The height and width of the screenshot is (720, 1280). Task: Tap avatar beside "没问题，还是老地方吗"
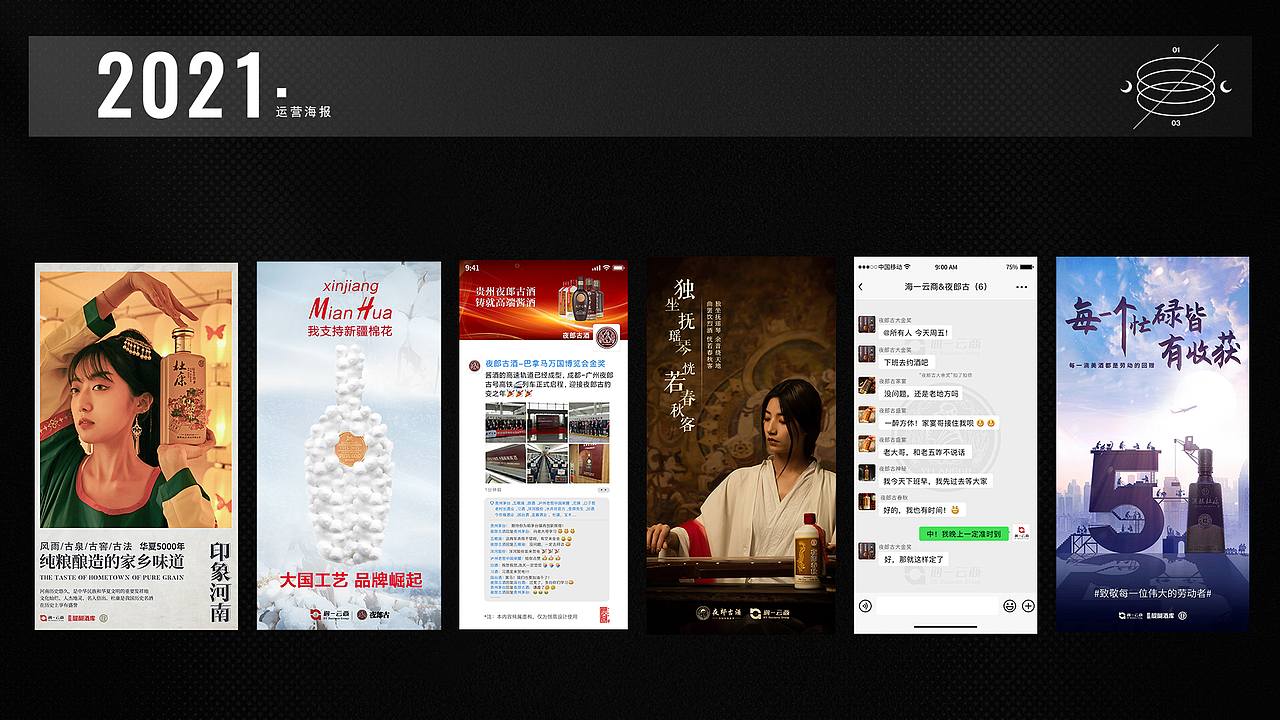point(867,386)
